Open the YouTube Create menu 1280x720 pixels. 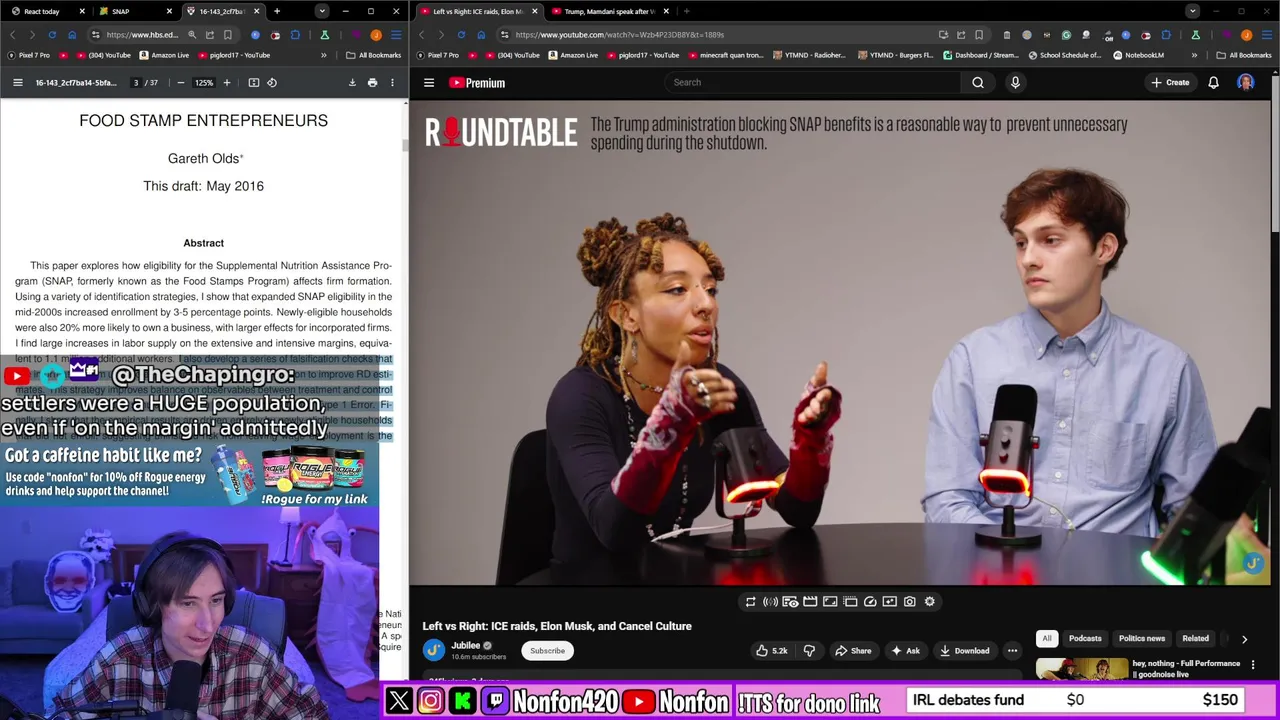[1170, 82]
